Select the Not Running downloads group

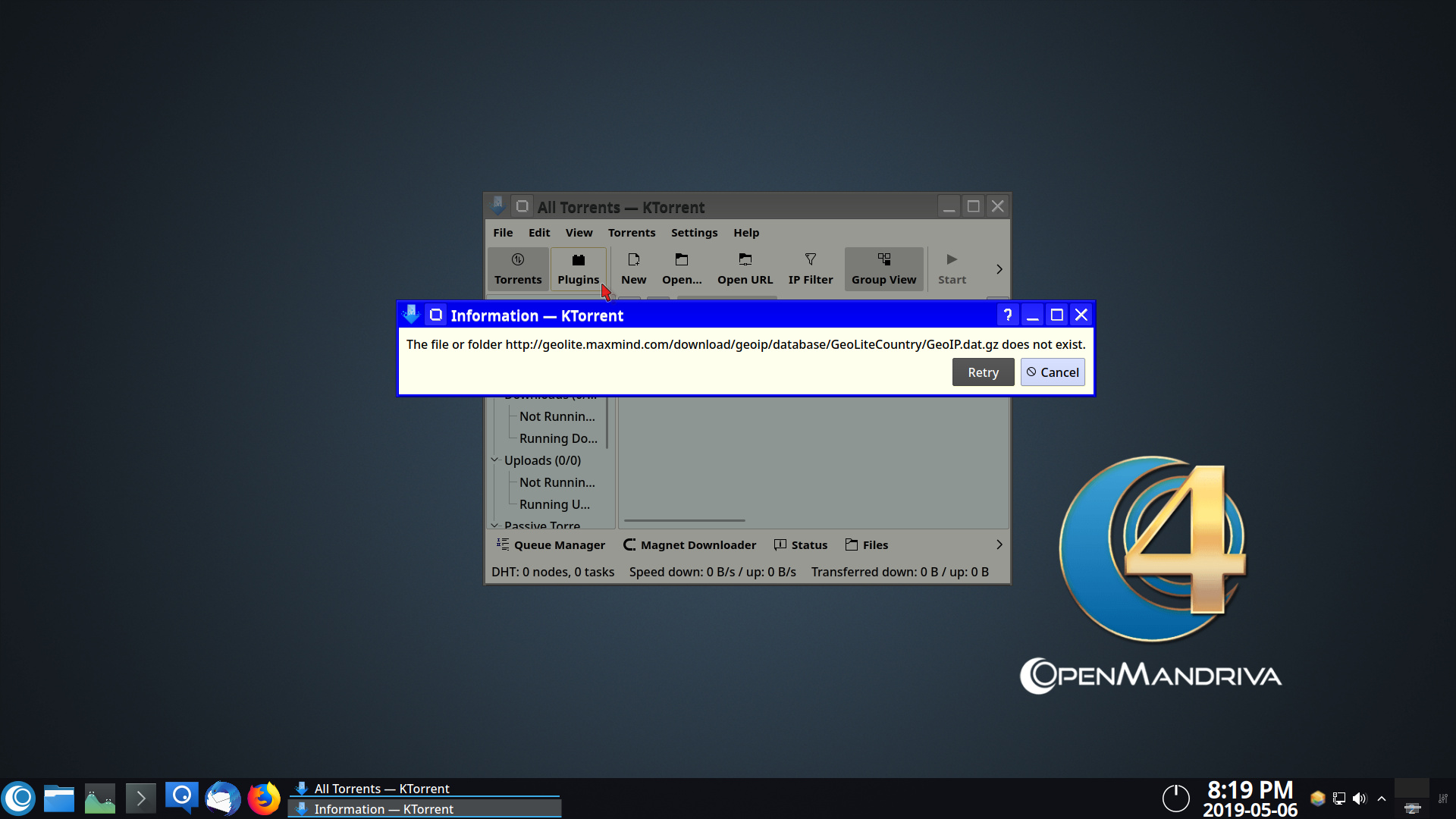tap(557, 416)
